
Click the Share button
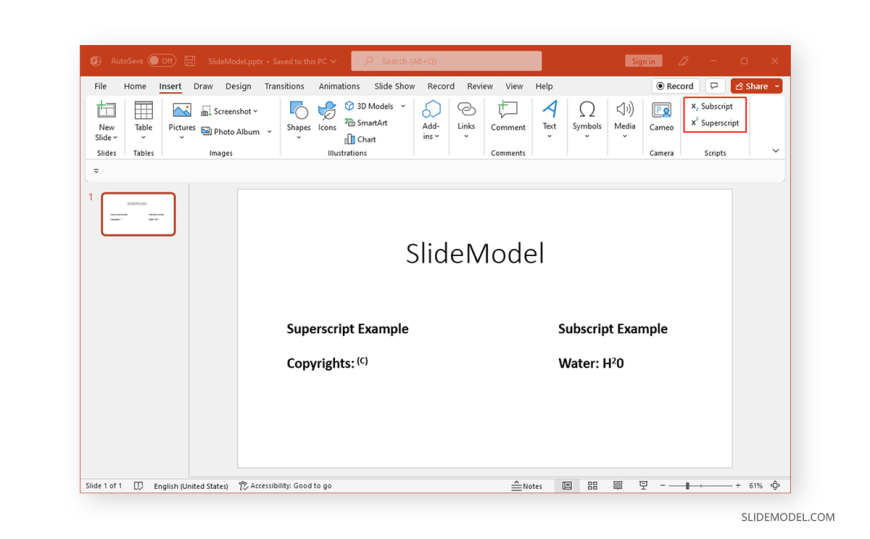click(x=752, y=86)
